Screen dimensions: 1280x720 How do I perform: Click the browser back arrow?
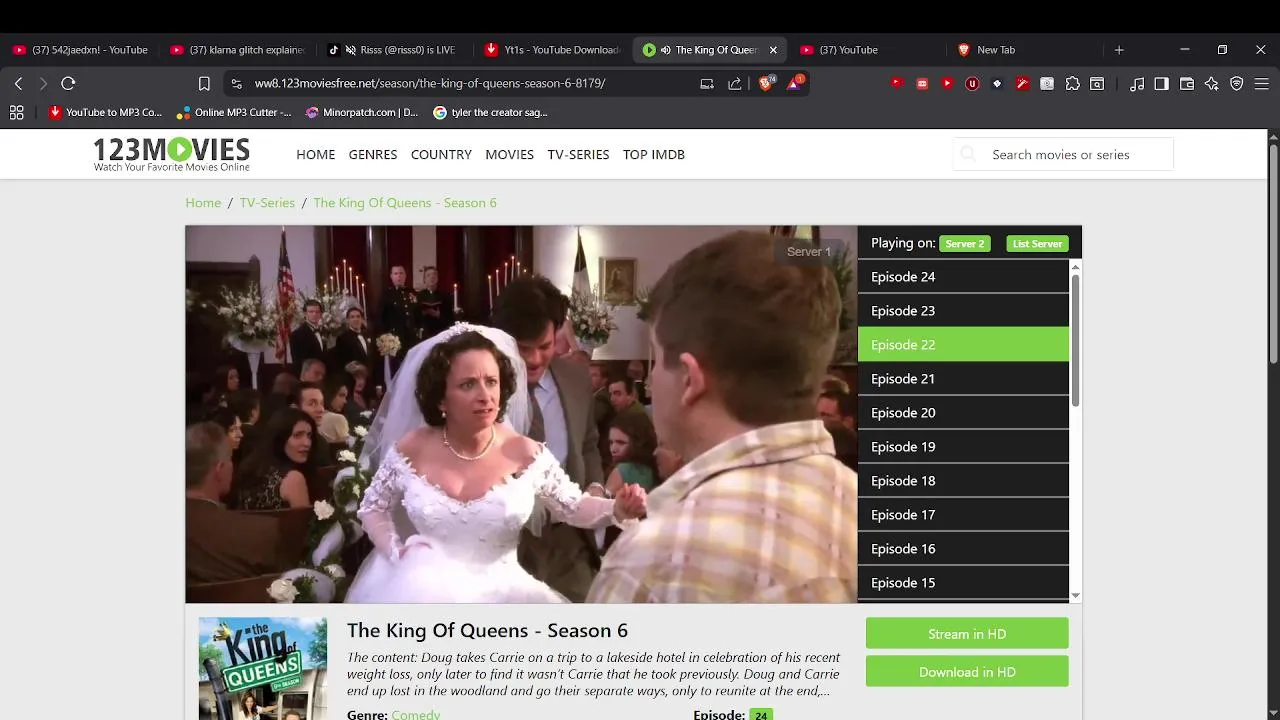pyautogui.click(x=18, y=84)
